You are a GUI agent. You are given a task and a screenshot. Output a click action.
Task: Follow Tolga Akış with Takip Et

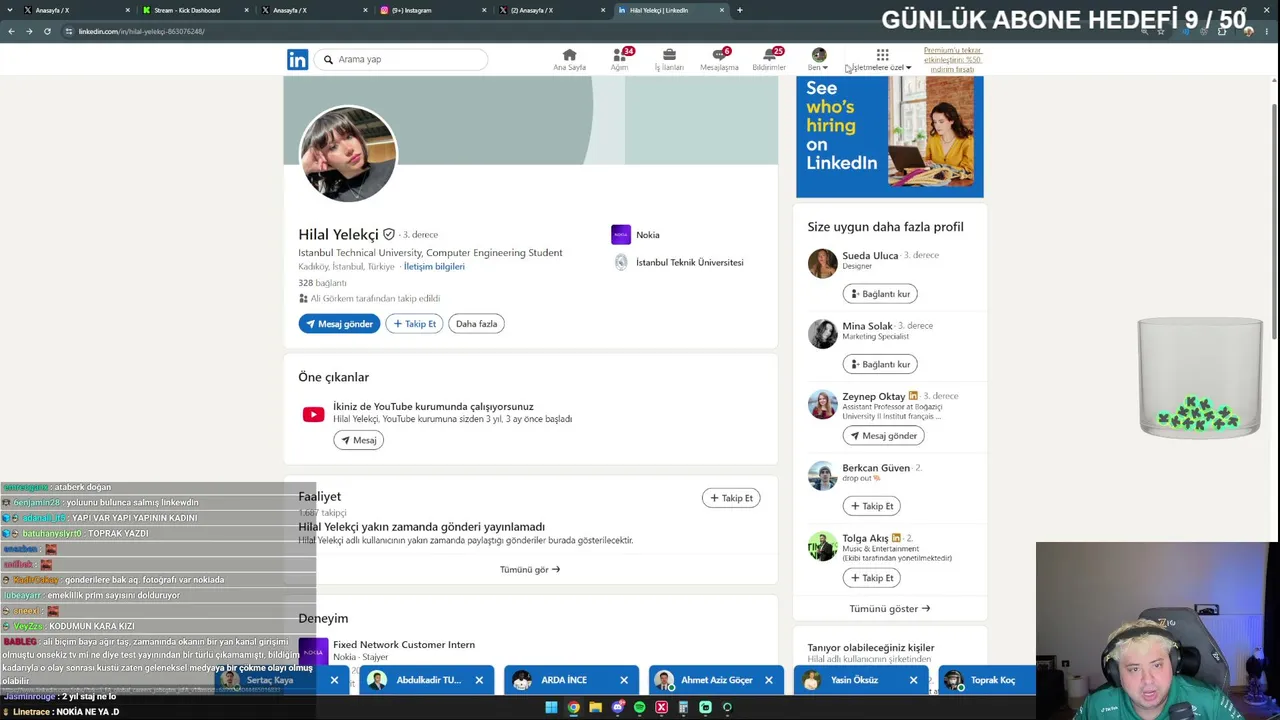871,578
